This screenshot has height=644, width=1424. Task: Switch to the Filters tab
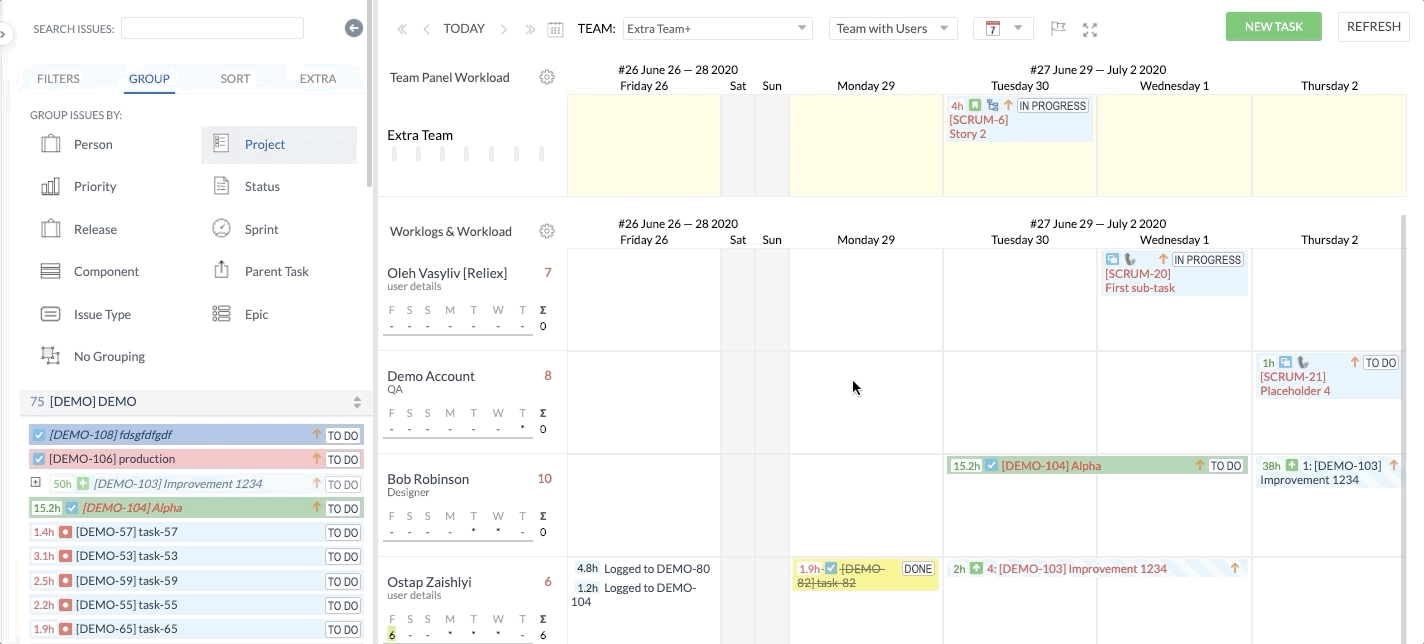click(x=58, y=78)
